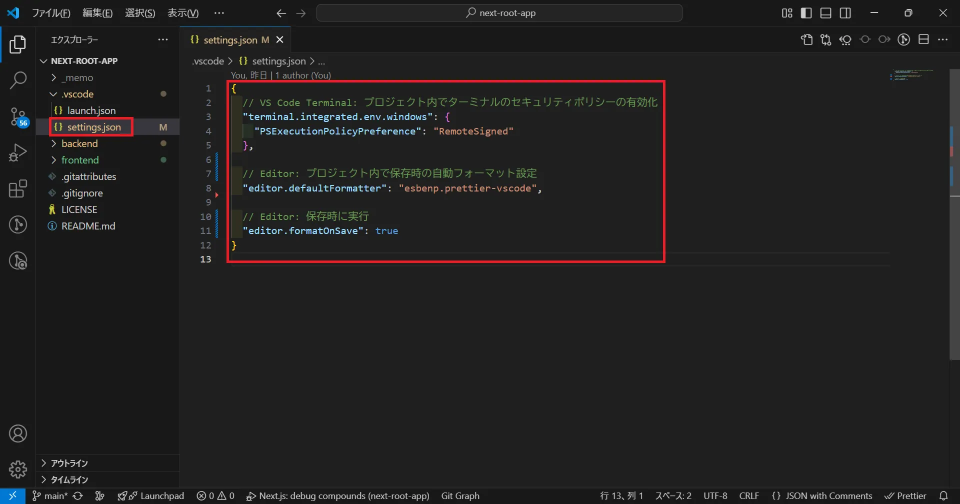This screenshot has width=960, height=504.
Task: Open Customize Layout icon in title bar
Action: coord(787,13)
